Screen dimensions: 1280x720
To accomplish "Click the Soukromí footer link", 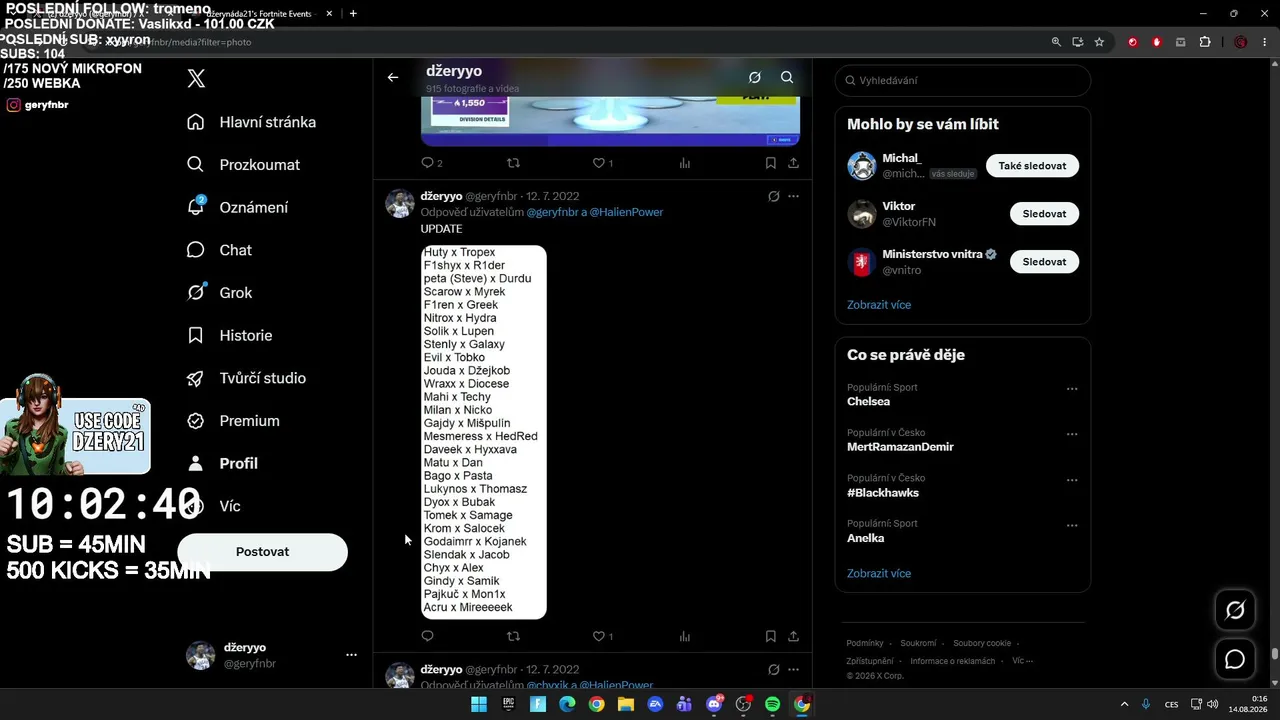I will pos(918,643).
